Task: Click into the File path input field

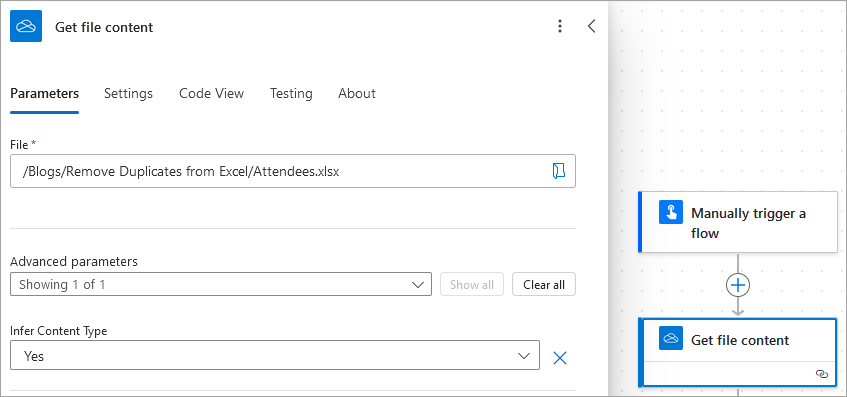Action: (x=293, y=171)
